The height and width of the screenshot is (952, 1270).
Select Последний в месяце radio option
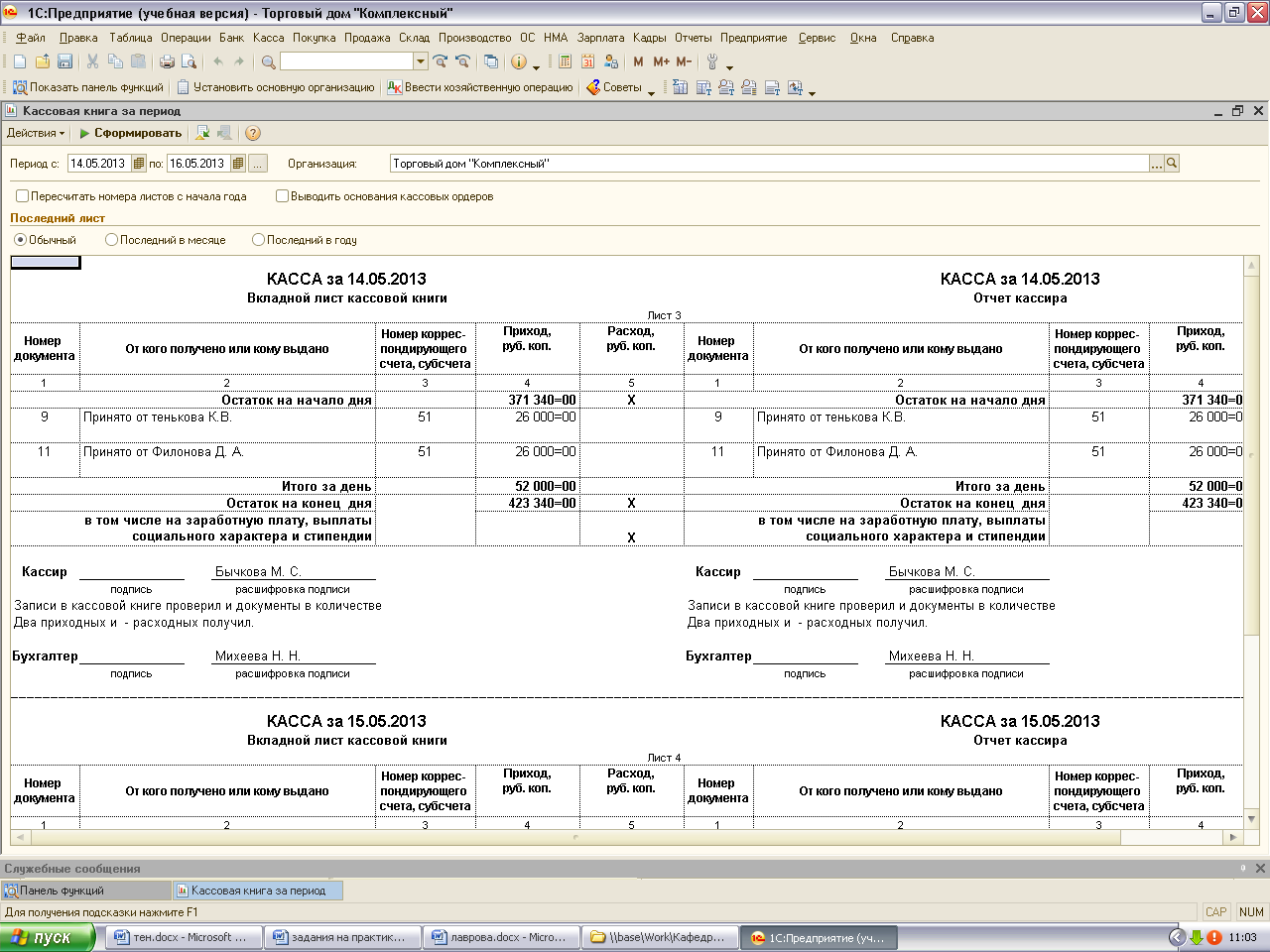click(111, 240)
